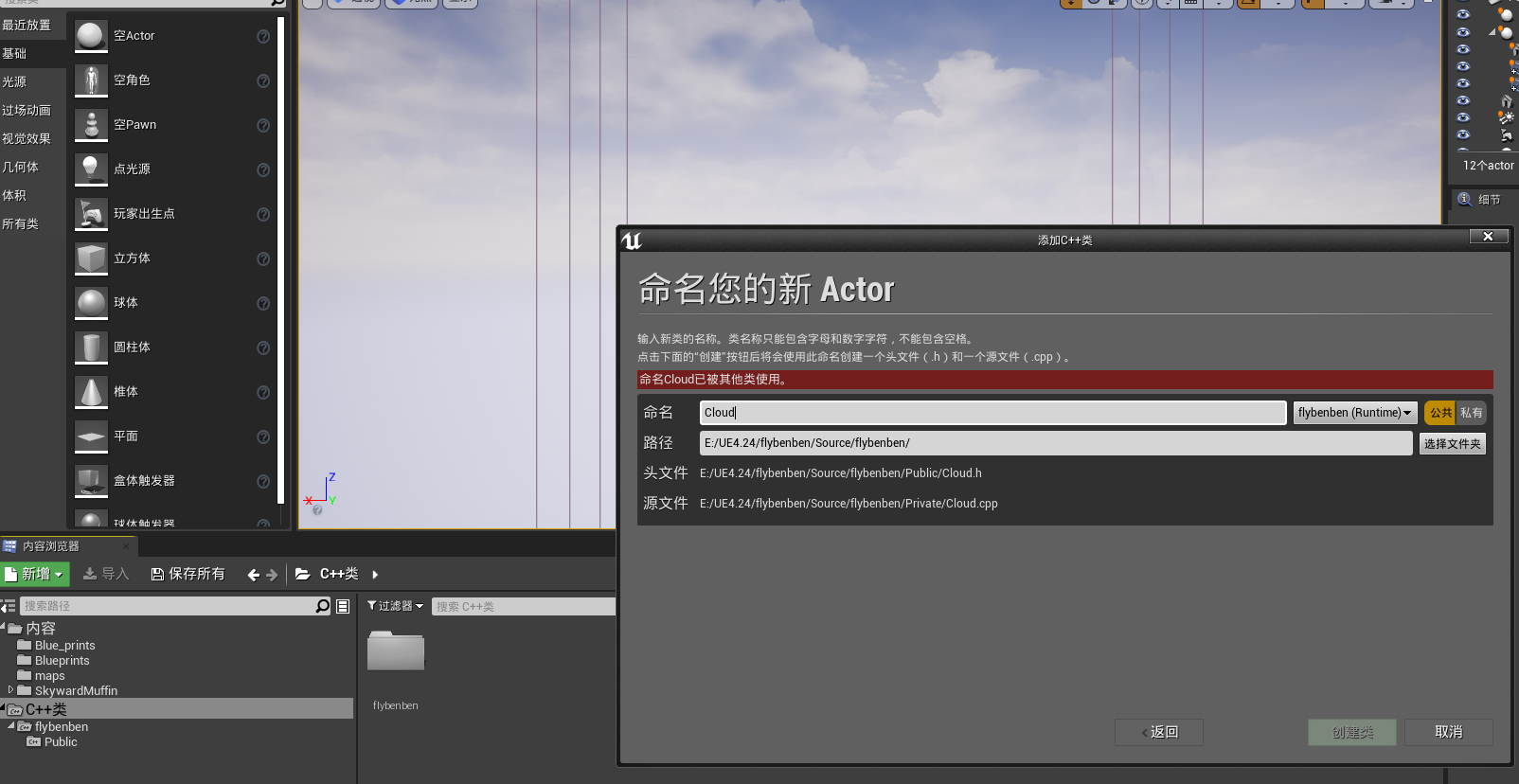Set class visibility to 私有
The width and height of the screenshot is (1519, 784).
[1472, 413]
